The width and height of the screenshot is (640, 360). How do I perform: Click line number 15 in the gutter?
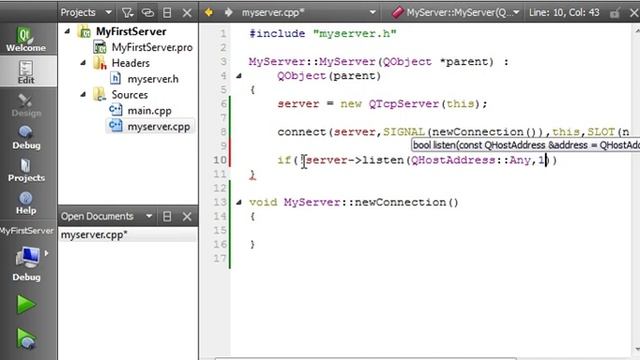point(220,230)
